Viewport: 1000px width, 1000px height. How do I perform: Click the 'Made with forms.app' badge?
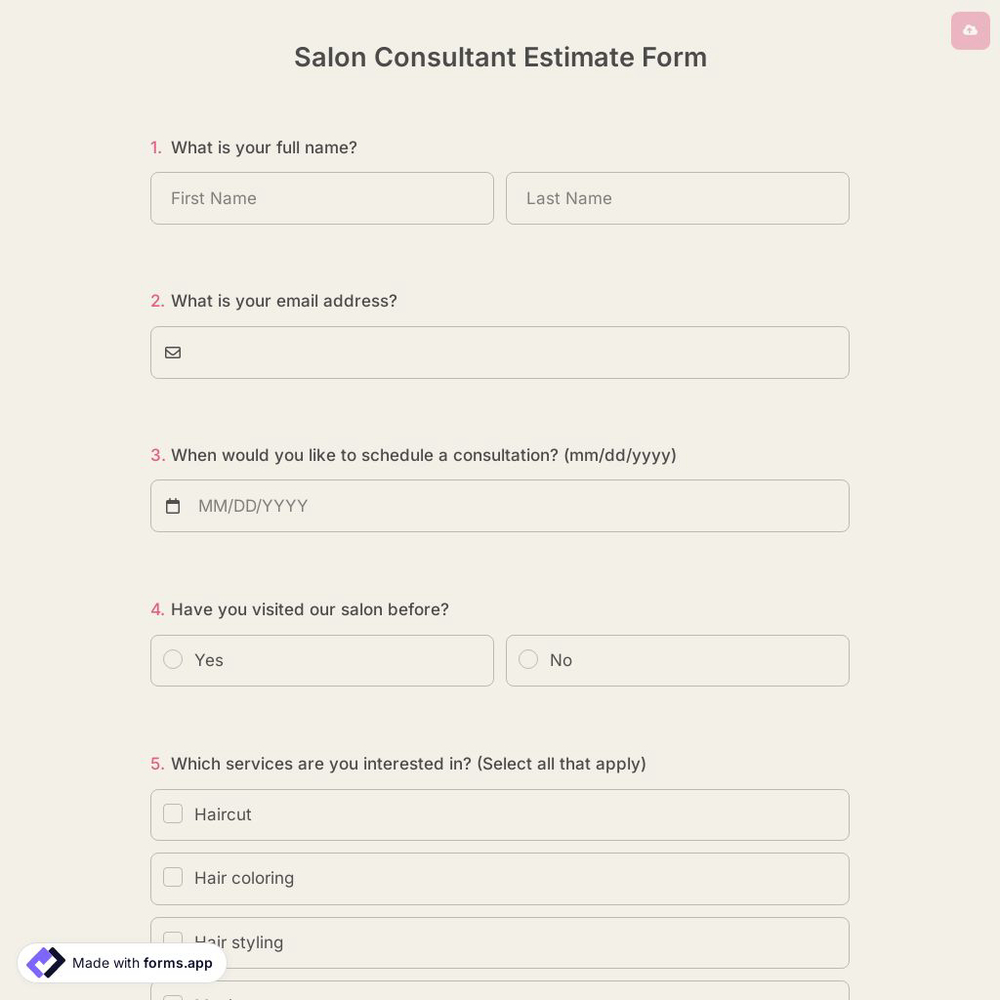(x=120, y=963)
